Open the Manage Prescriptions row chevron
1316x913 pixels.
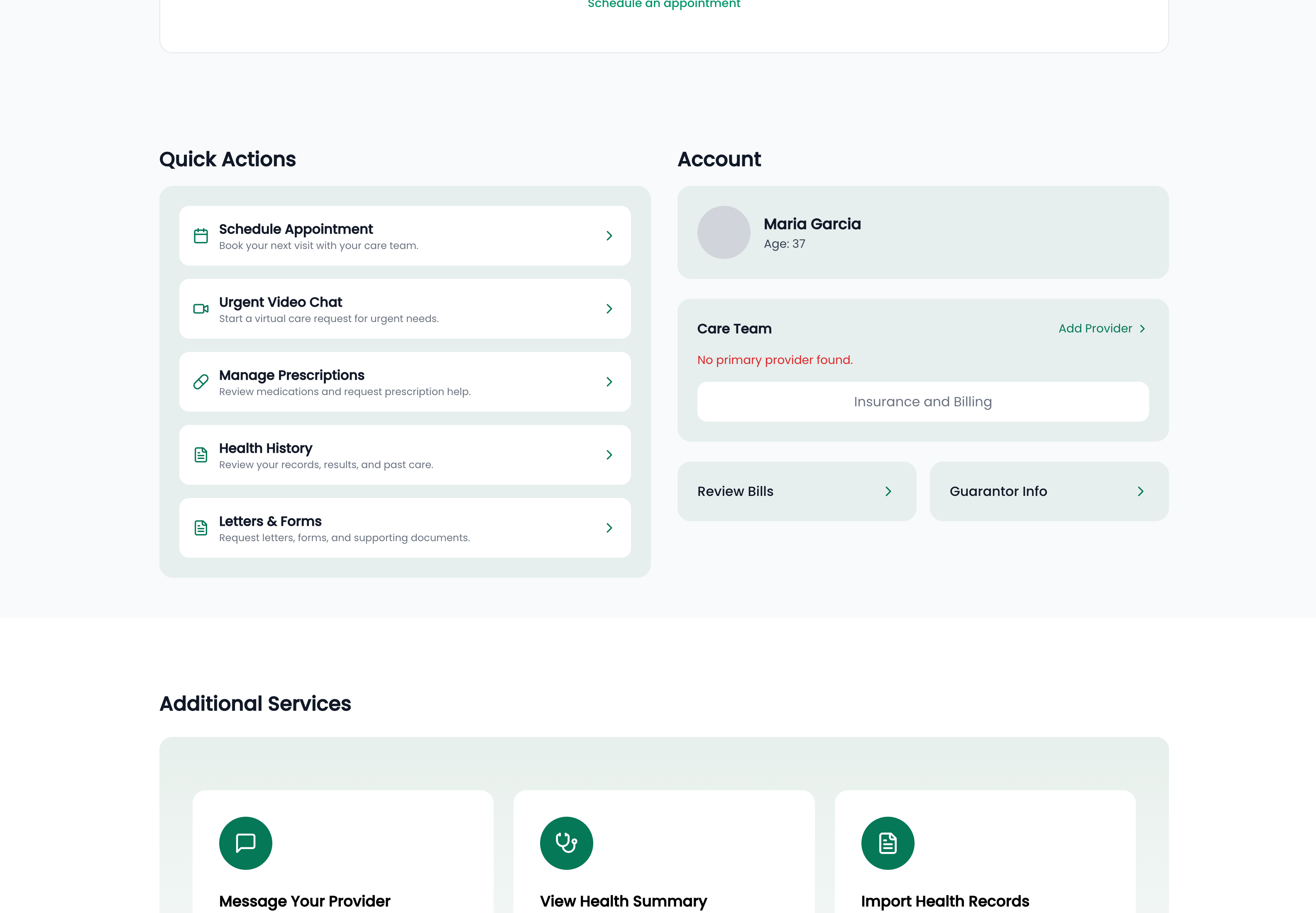point(609,382)
